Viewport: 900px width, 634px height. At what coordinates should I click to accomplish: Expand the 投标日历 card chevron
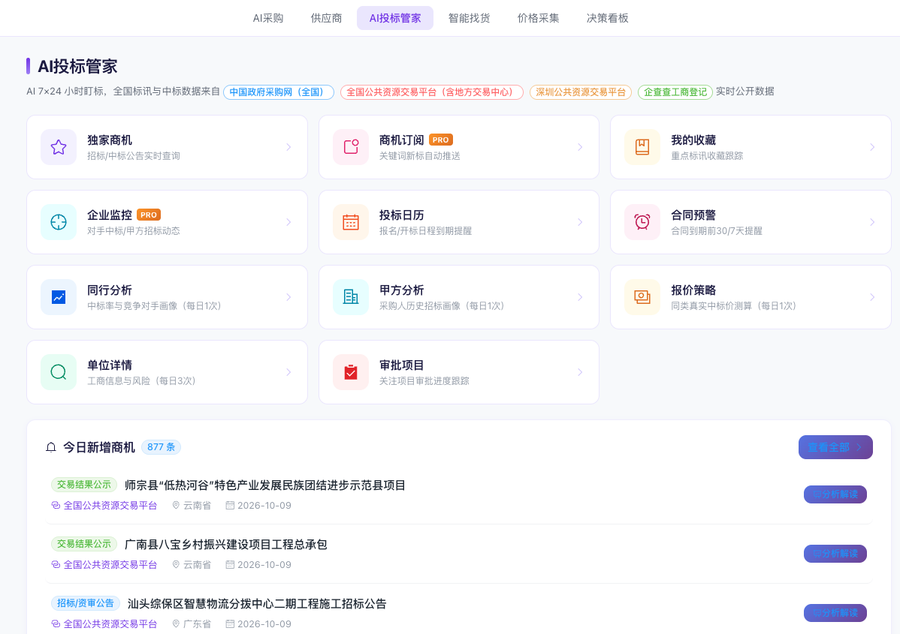pyautogui.click(x=580, y=222)
